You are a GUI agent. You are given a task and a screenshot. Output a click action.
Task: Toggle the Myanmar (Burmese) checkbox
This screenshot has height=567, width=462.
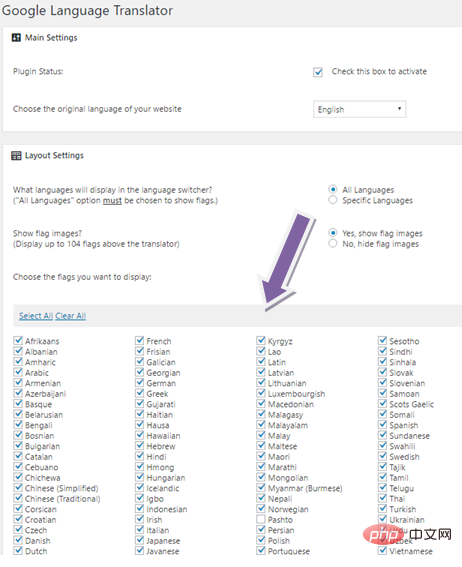pos(261,487)
